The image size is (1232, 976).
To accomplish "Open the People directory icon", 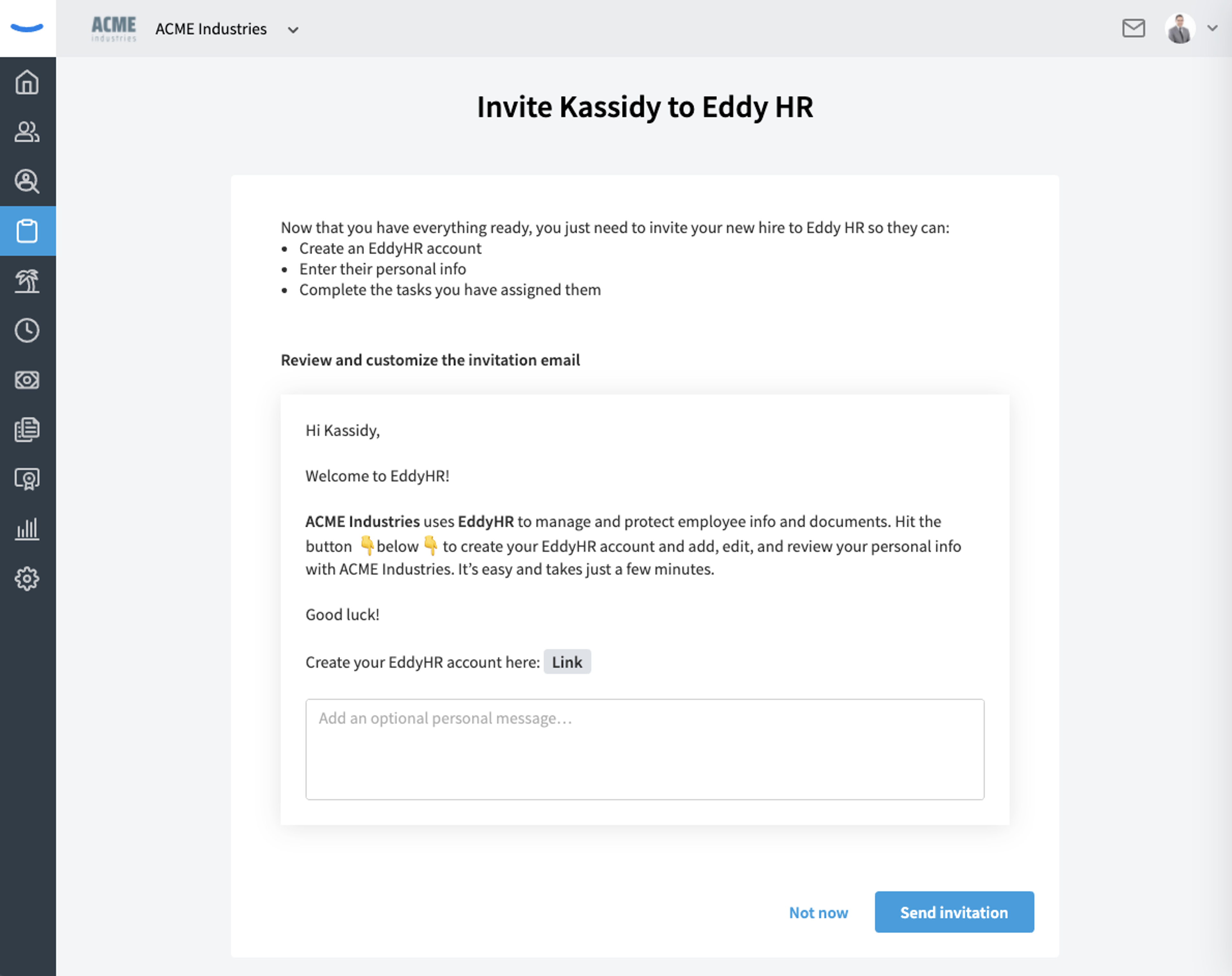I will click(27, 132).
